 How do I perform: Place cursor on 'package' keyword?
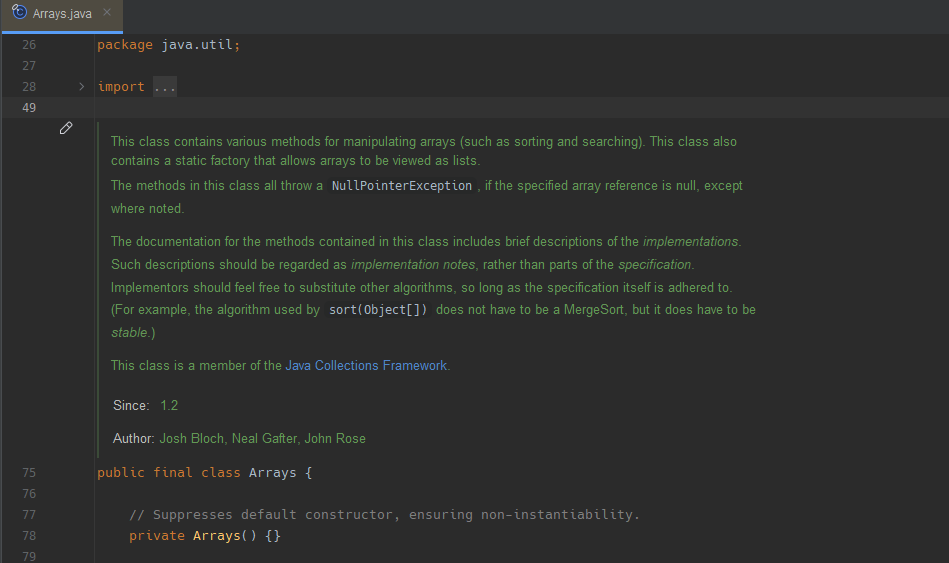coord(125,45)
